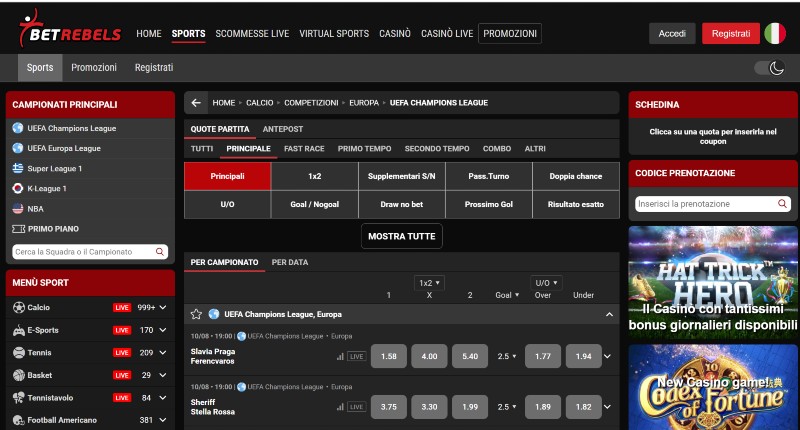Click LIVE badge for Sheriff match
800x430 pixels.
tap(356, 407)
